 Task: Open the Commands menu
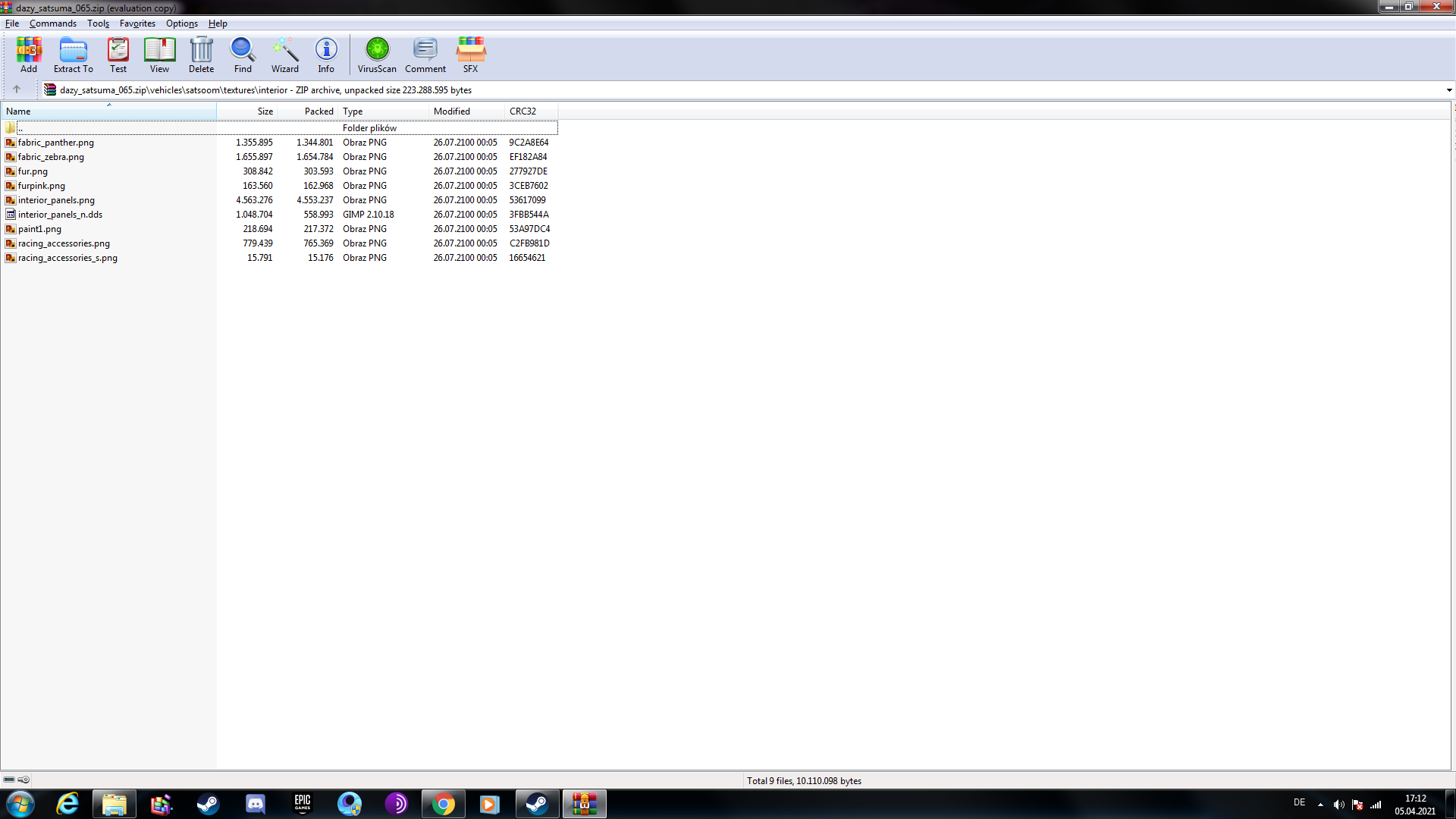pos(53,24)
